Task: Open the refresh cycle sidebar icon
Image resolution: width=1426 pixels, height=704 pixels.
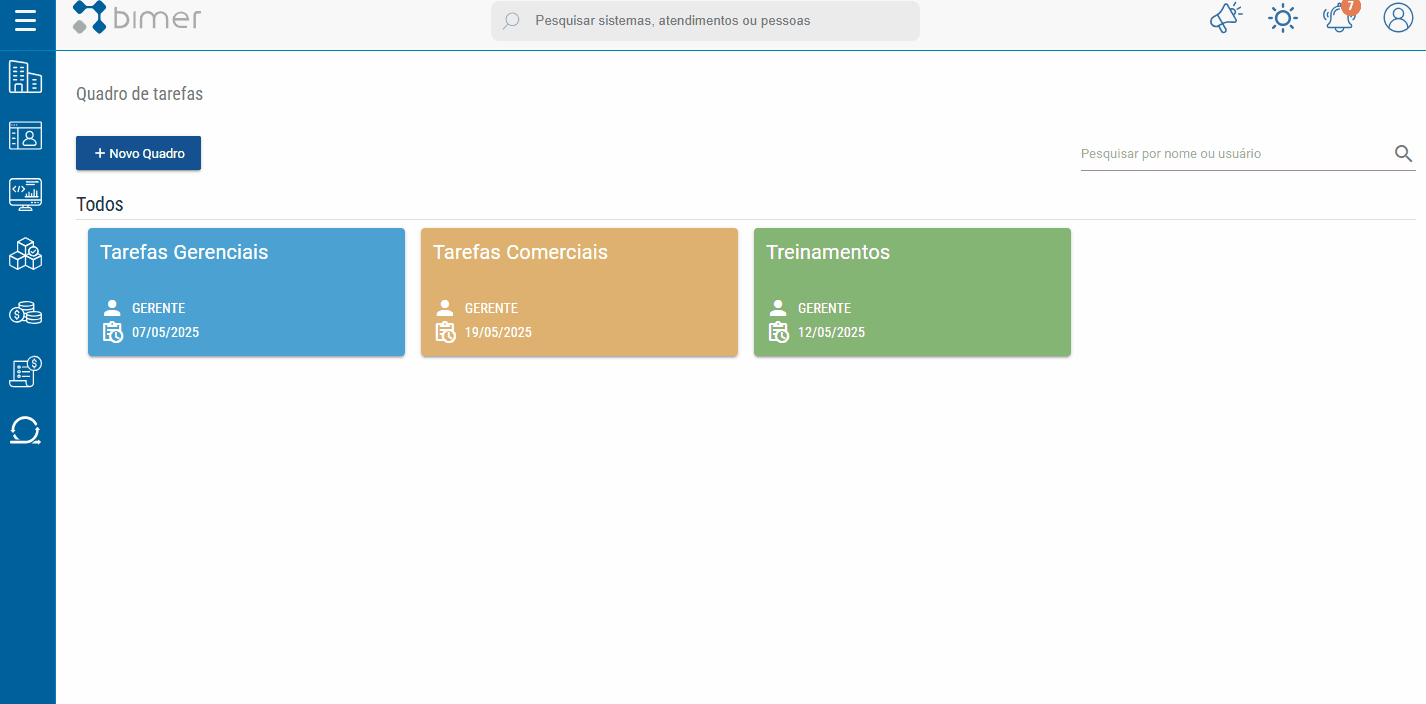Action: 25,431
